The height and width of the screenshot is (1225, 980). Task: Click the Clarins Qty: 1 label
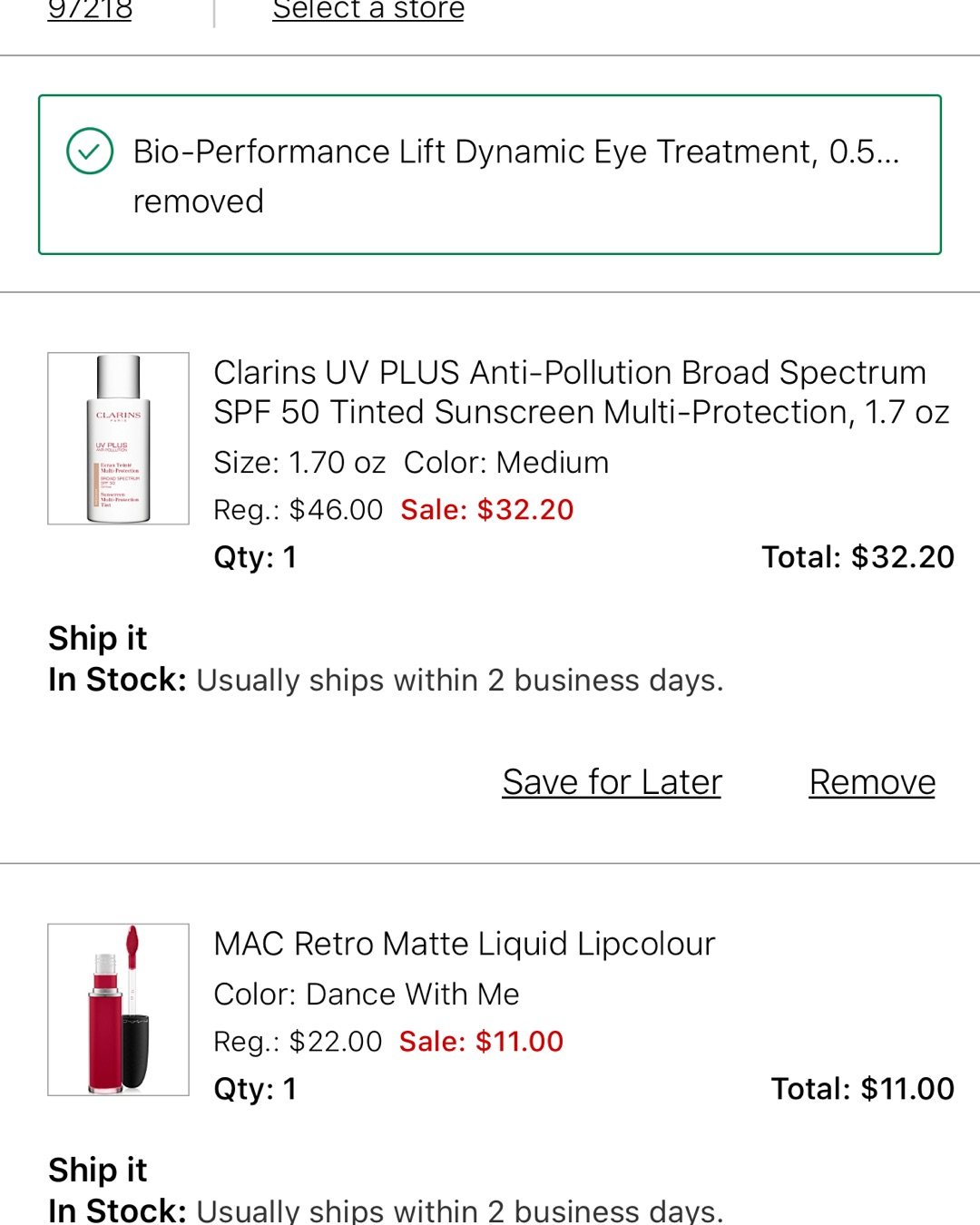pos(255,557)
